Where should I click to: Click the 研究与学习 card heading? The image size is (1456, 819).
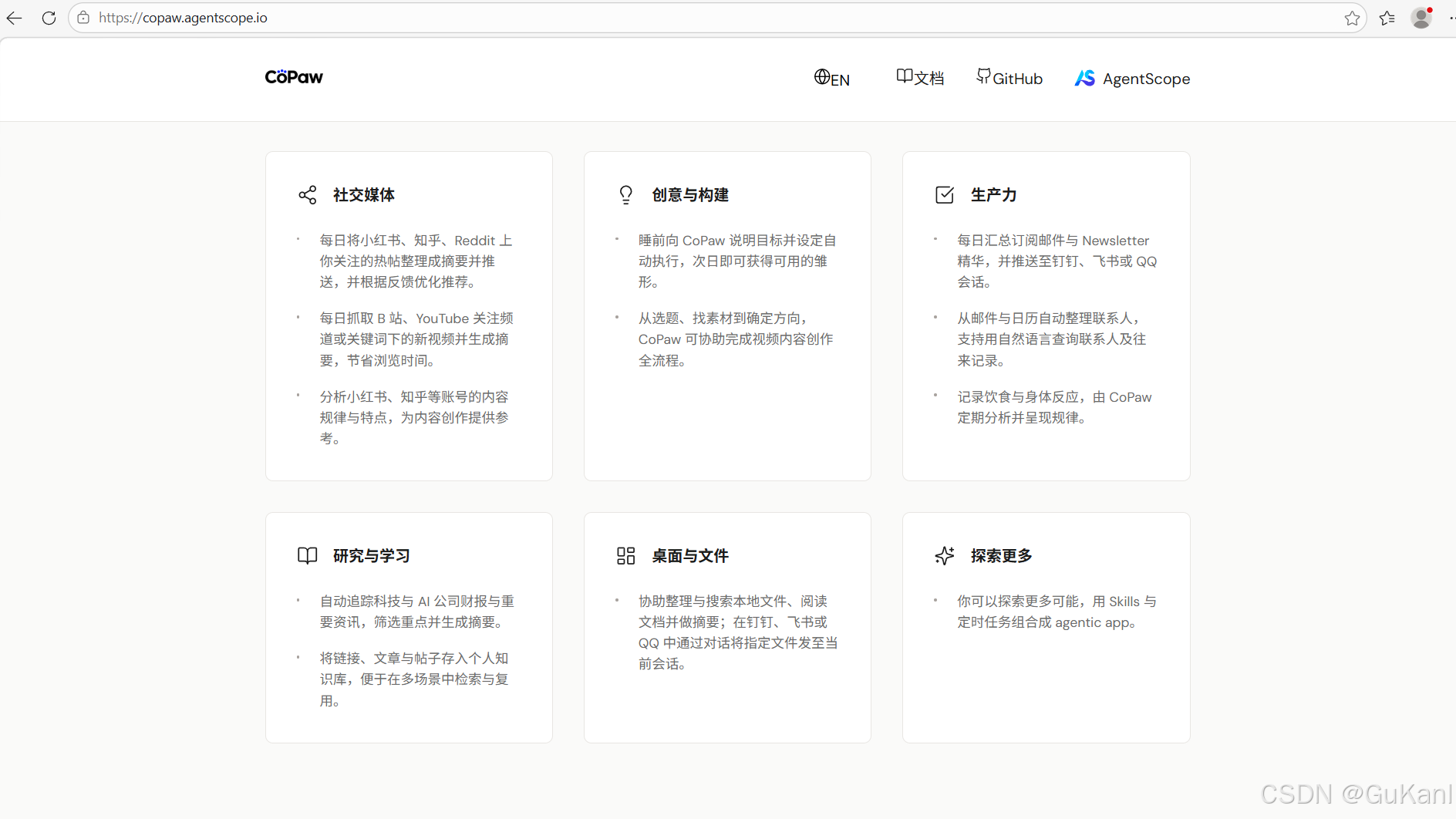(x=372, y=556)
